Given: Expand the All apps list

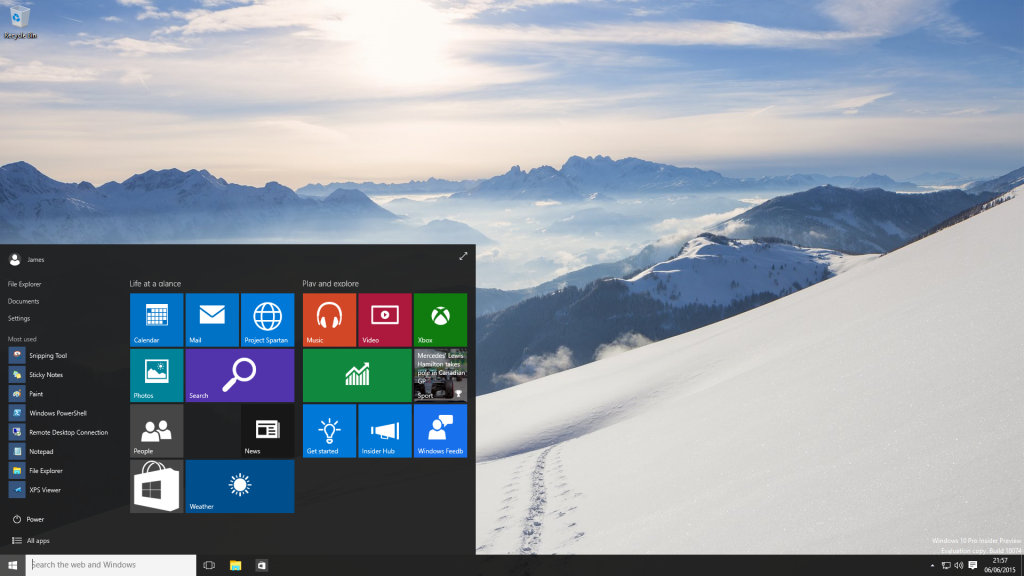Looking at the screenshot, I should pos(31,541).
